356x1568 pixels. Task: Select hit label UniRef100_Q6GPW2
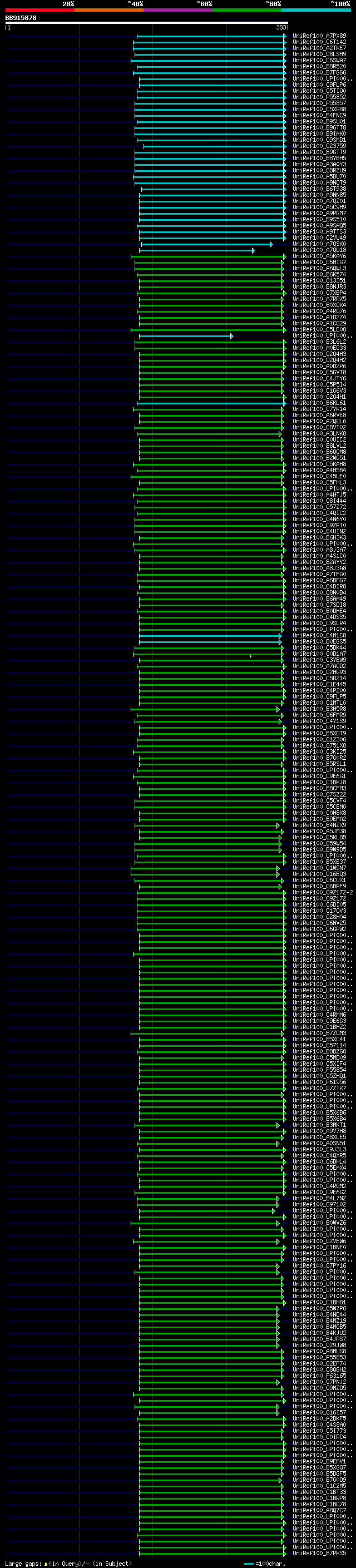319,929
